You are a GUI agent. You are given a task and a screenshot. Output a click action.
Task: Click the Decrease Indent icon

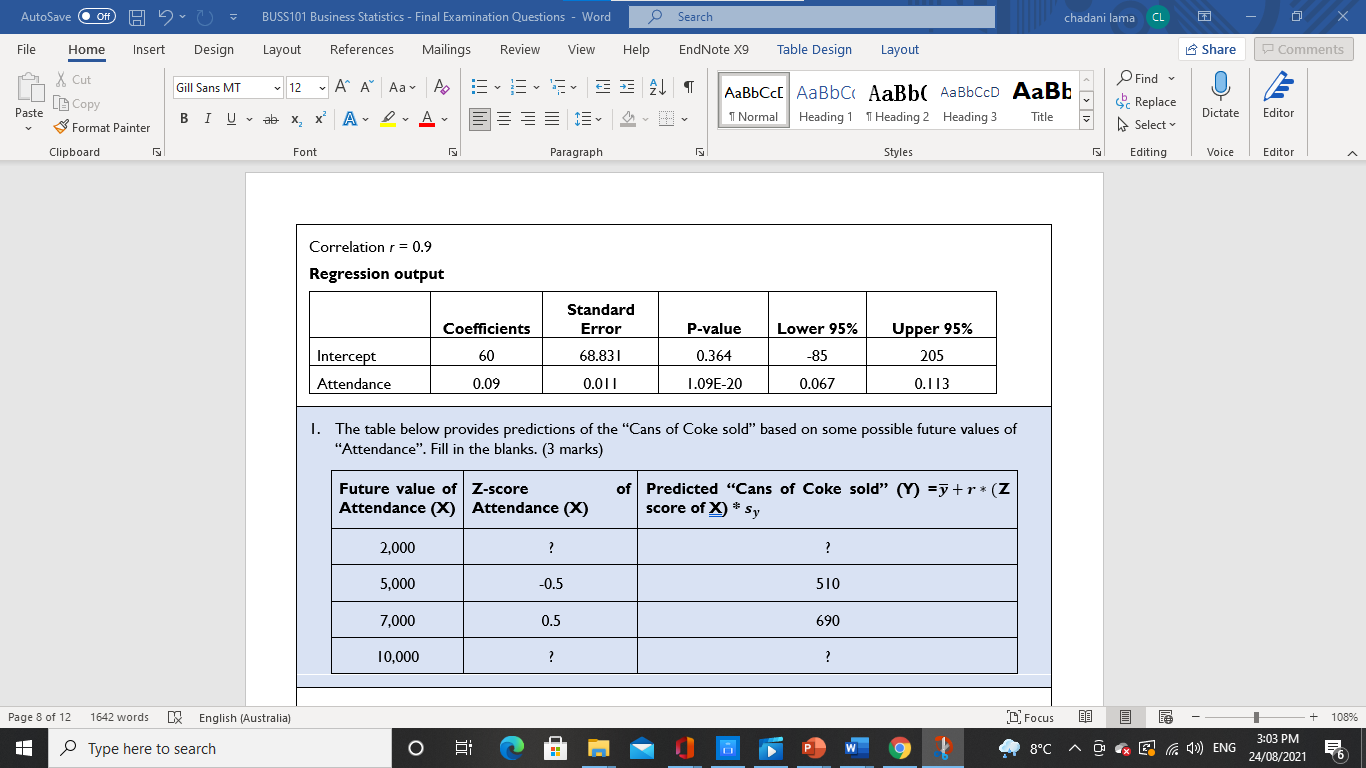603,88
